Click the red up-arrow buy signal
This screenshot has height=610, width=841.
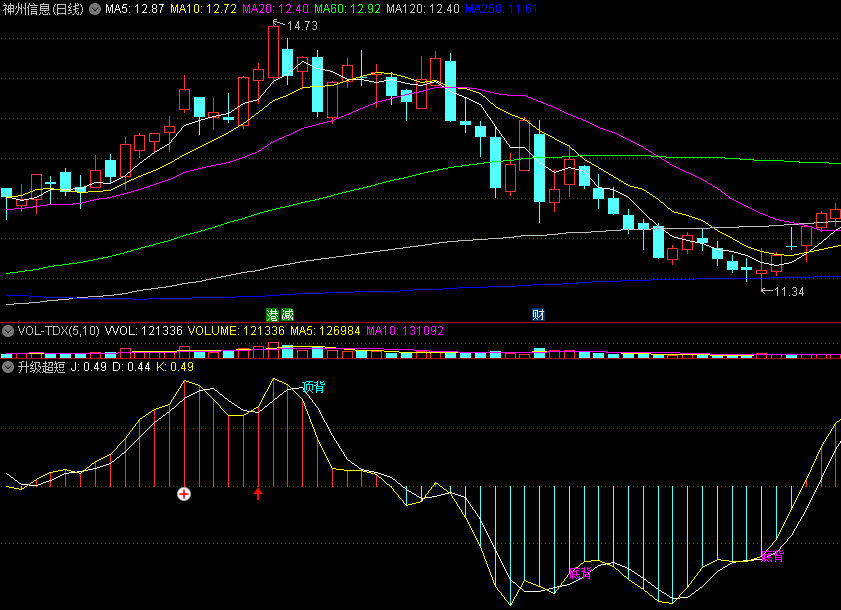point(258,494)
